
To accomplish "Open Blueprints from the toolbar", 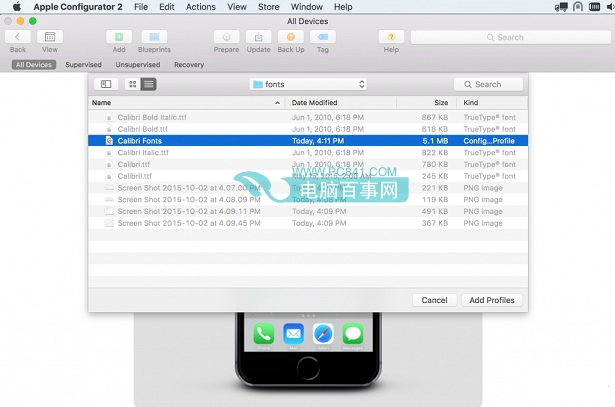I will (x=154, y=37).
